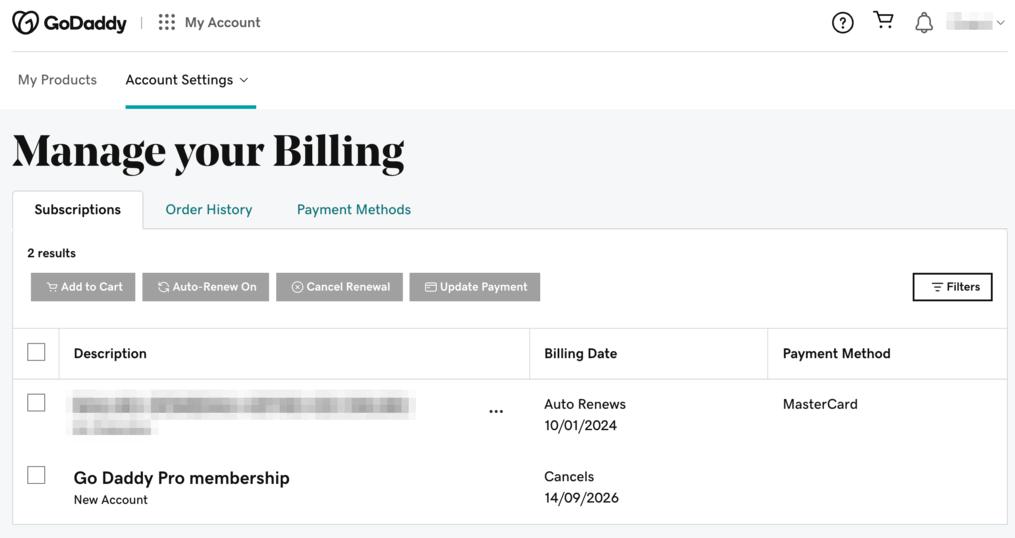Viewport: 1015px width, 538px height.
Task: Open the help question mark icon
Action: click(x=842, y=23)
